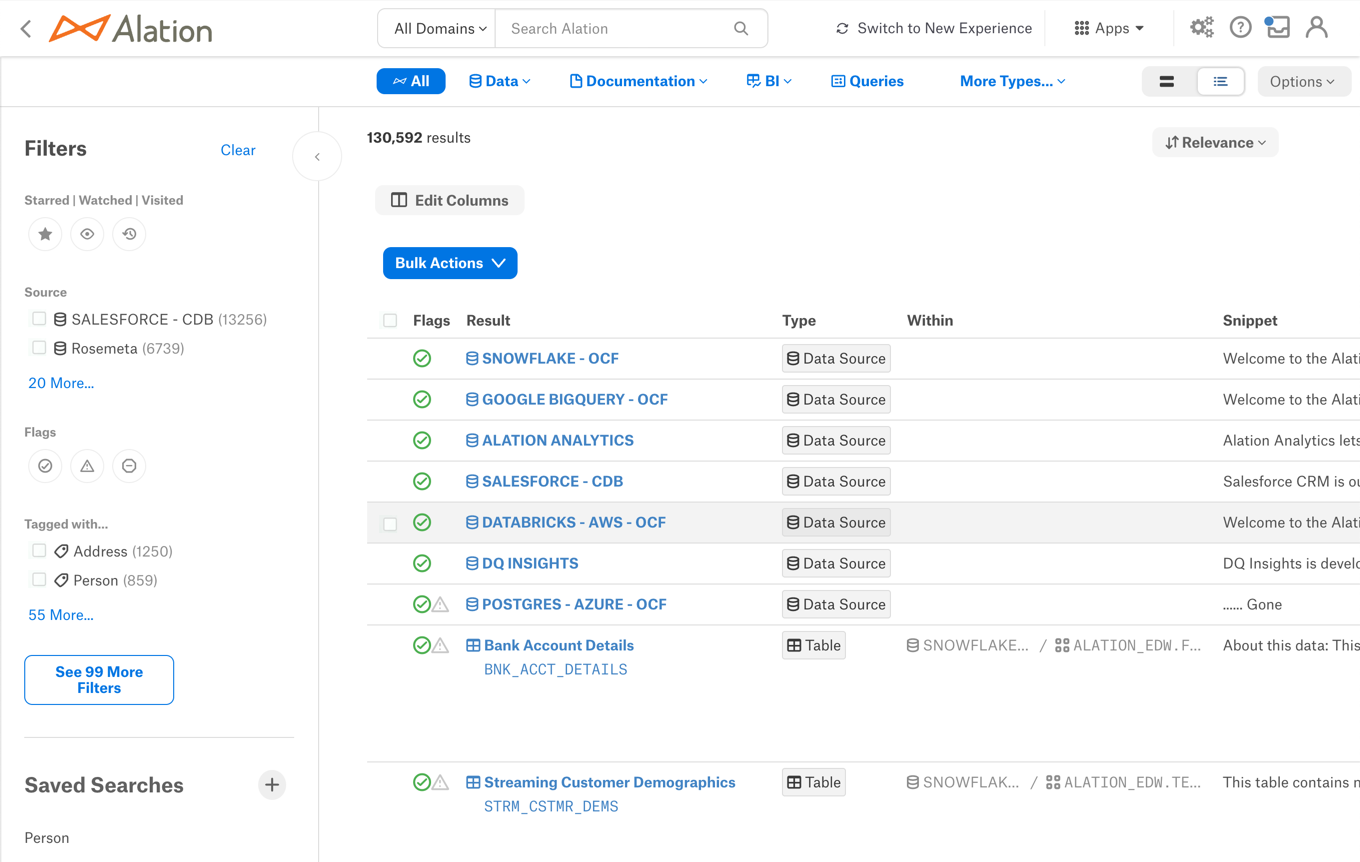Image resolution: width=1360 pixels, height=862 pixels.
Task: Open DATABRICKS - AWS - OCF result
Action: [574, 522]
